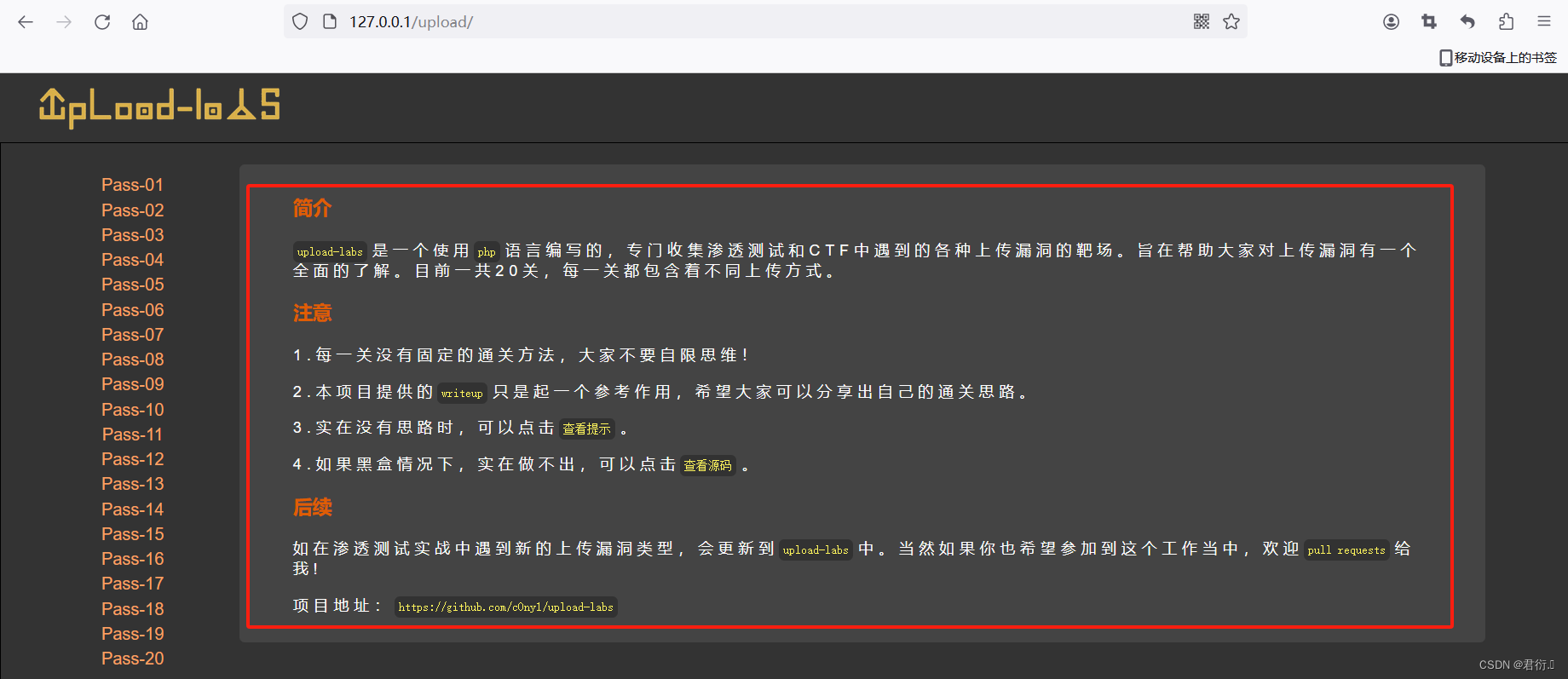The height and width of the screenshot is (679, 1568).
Task: Click the browser back arrow
Action: tap(26, 22)
